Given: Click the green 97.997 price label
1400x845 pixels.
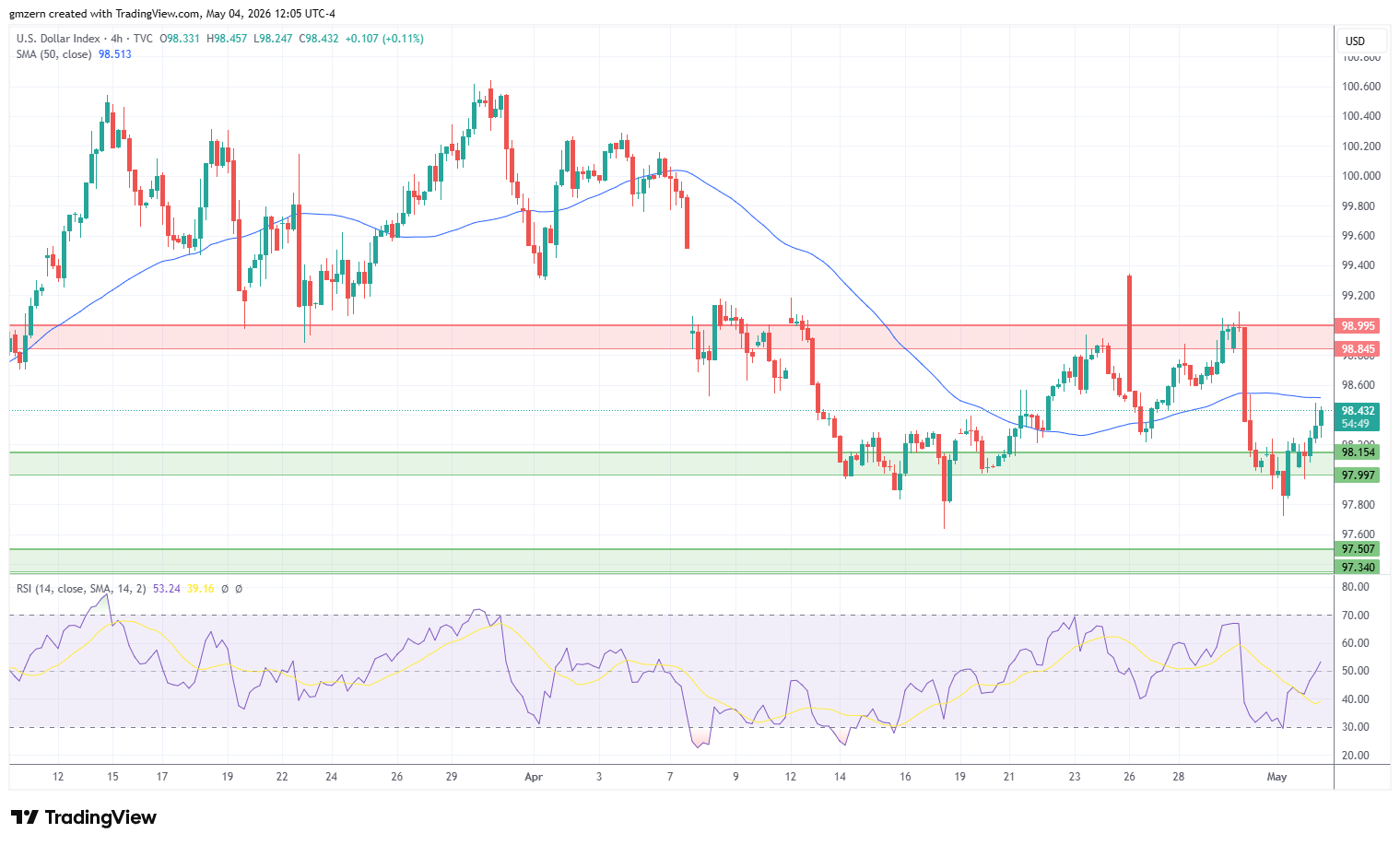Looking at the screenshot, I should coord(1358,475).
